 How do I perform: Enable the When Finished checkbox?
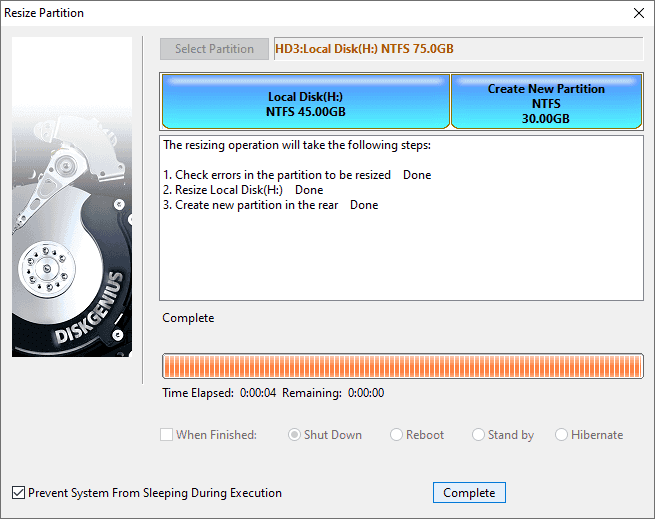pos(167,435)
